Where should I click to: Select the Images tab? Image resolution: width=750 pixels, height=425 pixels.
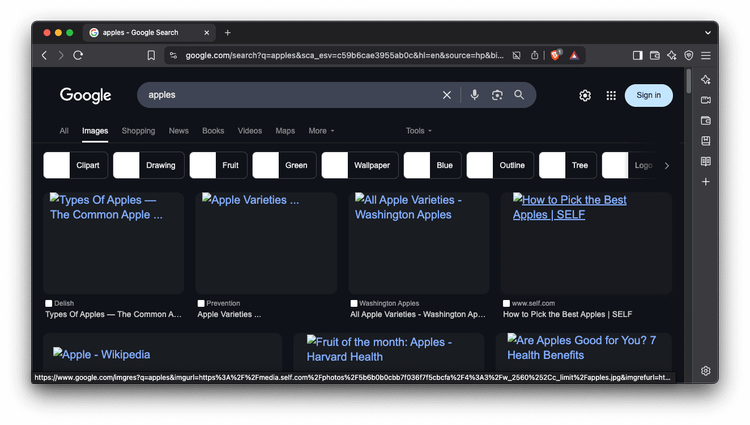click(x=95, y=131)
